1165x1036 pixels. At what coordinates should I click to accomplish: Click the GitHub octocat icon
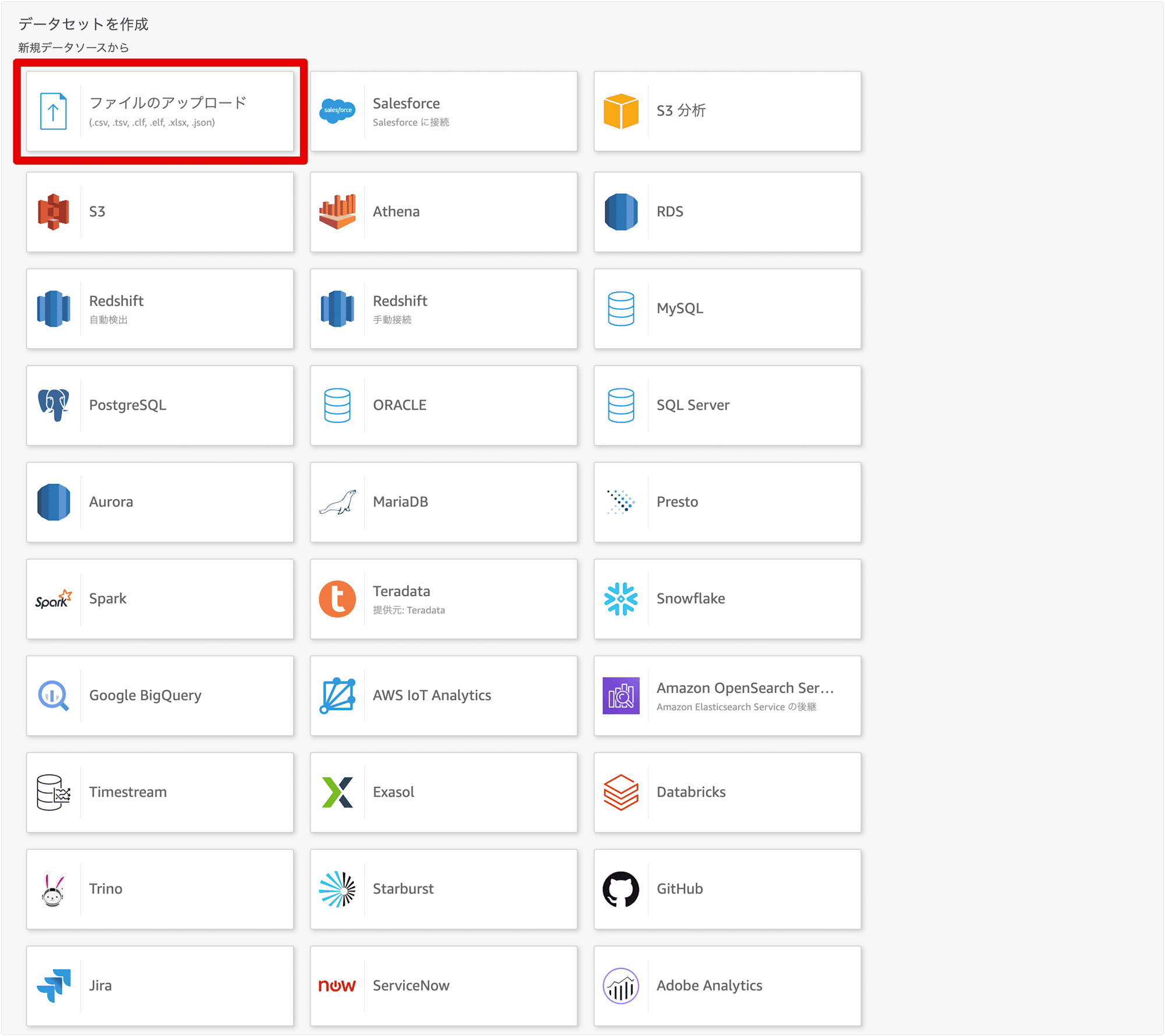(x=621, y=889)
